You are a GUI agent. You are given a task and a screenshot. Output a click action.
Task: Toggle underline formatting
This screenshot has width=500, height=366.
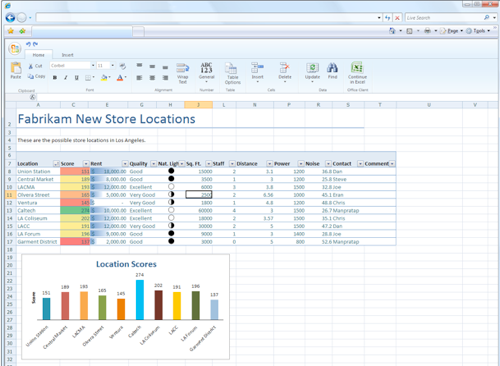(x=76, y=78)
